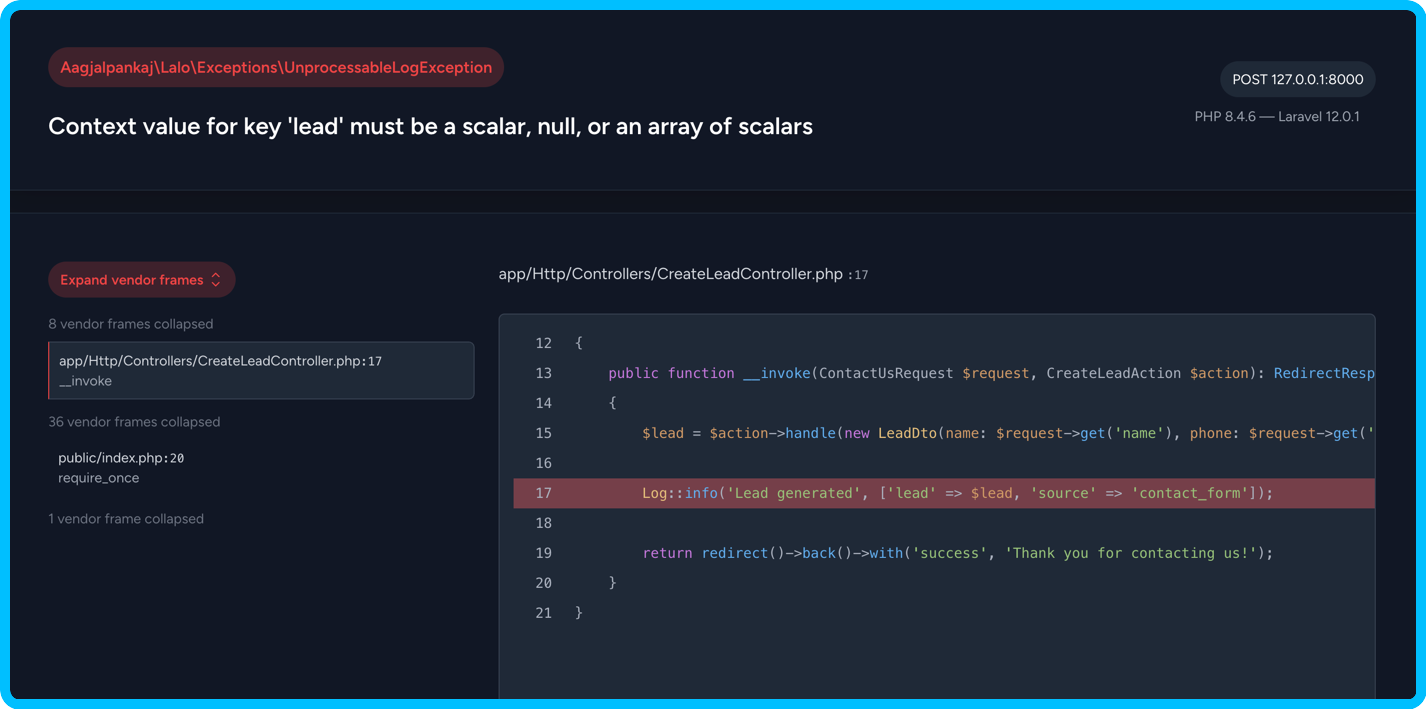The image size is (1426, 709).
Task: Click line number 12 in the code gutter
Action: 543,343
